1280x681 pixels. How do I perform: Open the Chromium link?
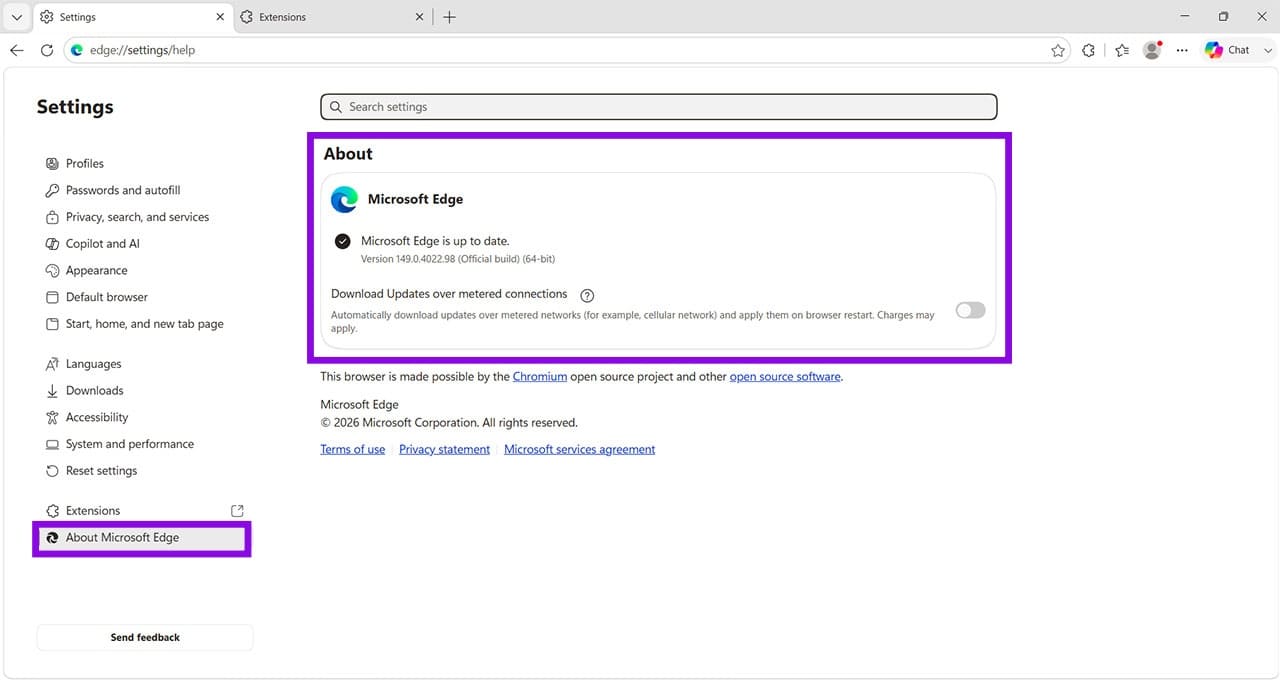540,377
